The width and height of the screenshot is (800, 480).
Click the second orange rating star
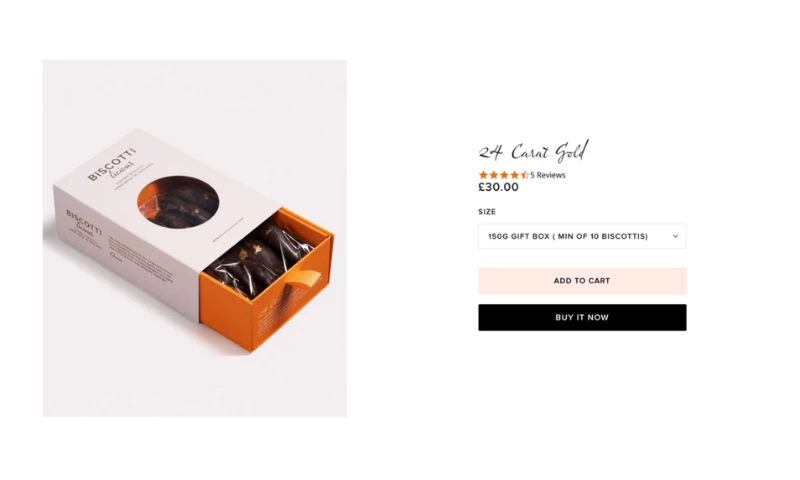493,175
